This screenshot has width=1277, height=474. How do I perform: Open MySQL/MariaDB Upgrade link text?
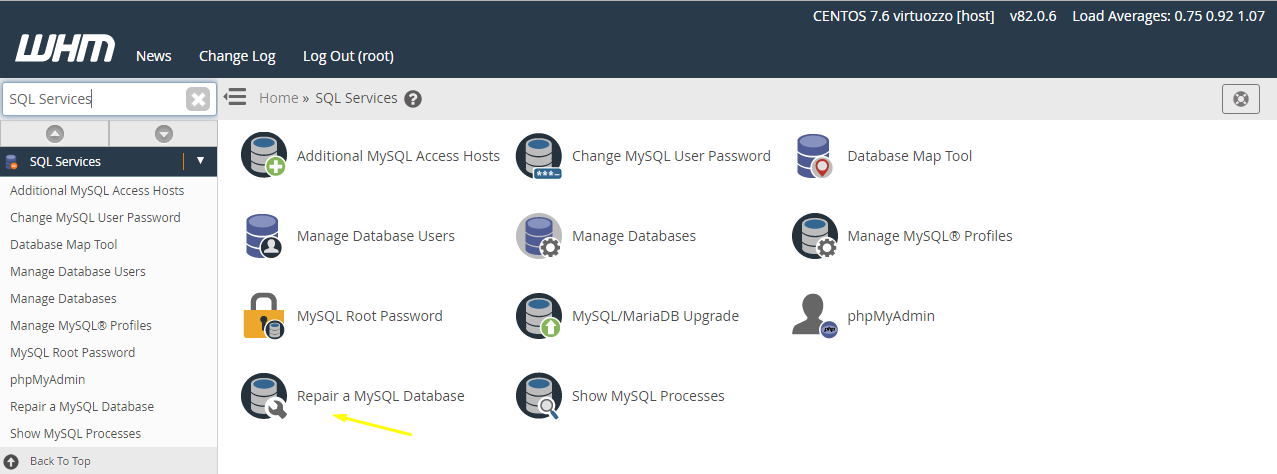655,316
